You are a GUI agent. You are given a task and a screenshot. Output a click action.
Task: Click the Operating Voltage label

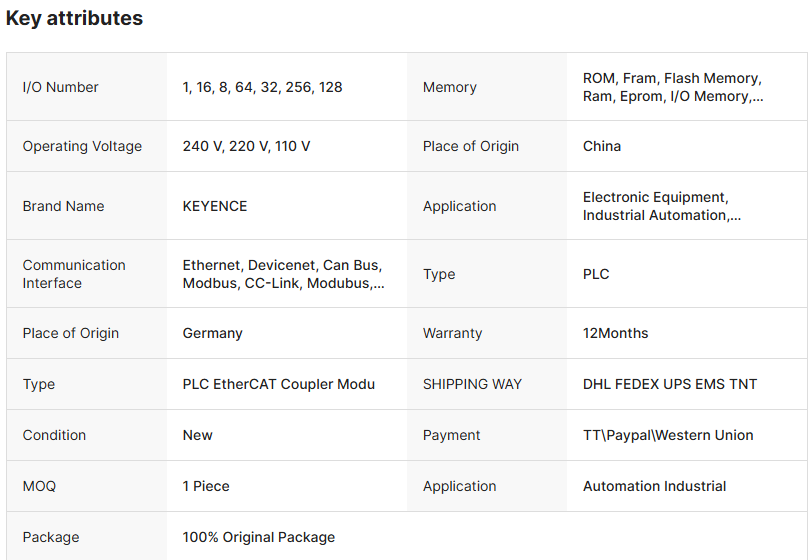pyautogui.click(x=82, y=146)
